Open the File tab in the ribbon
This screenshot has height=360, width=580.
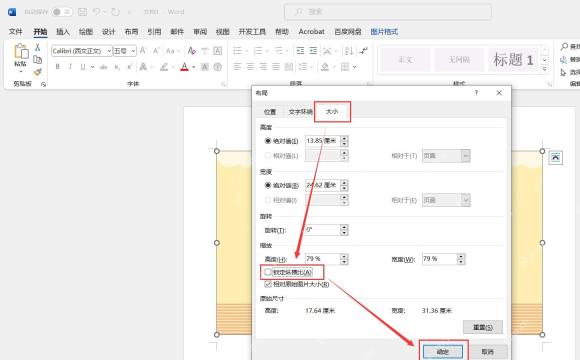point(16,32)
